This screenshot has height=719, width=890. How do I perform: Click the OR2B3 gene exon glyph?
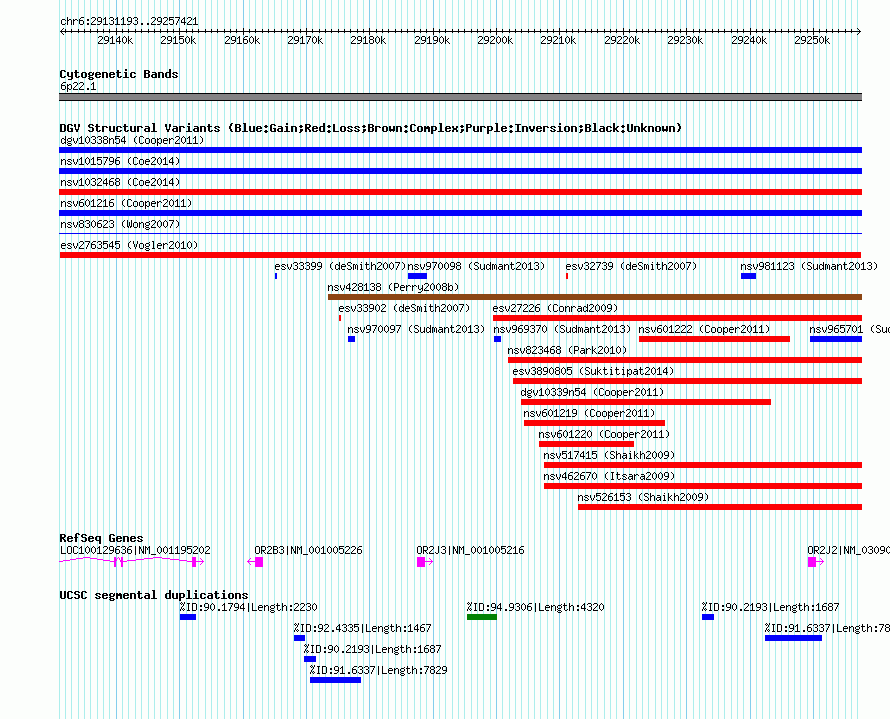click(259, 562)
